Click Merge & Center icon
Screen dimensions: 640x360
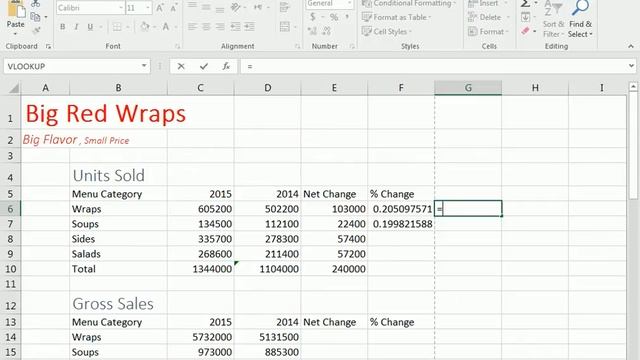[x=285, y=27]
